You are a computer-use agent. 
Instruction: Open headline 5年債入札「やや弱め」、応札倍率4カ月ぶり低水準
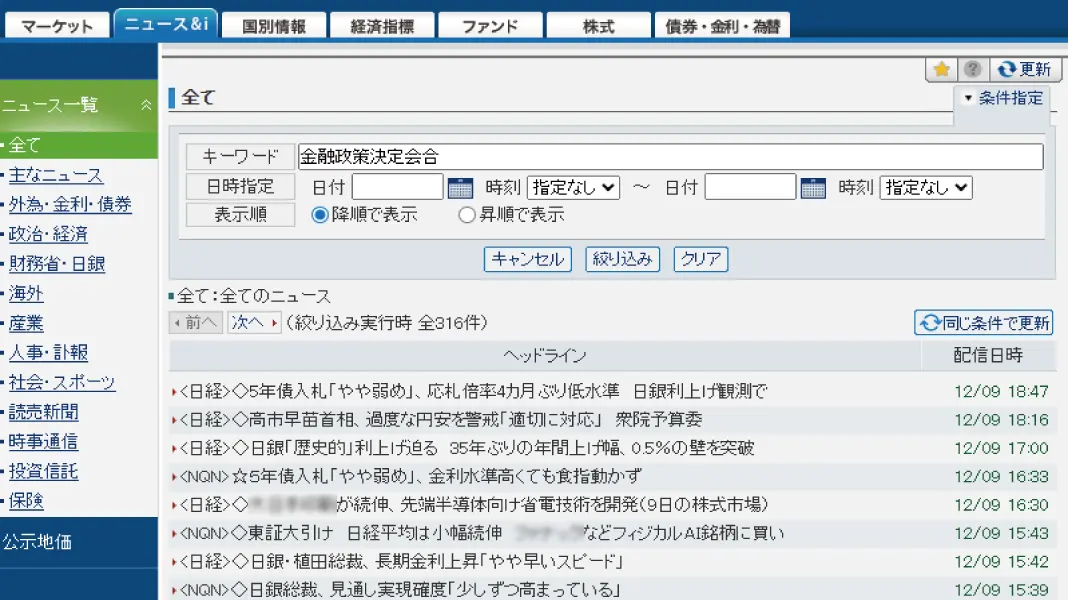coord(473,392)
